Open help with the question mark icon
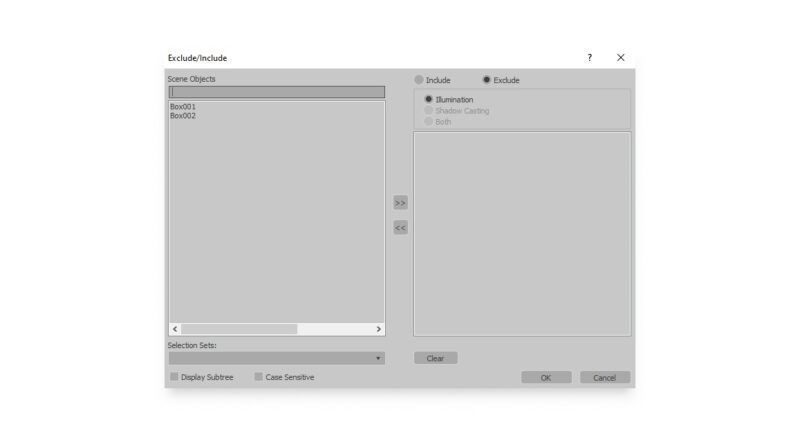 click(x=589, y=58)
